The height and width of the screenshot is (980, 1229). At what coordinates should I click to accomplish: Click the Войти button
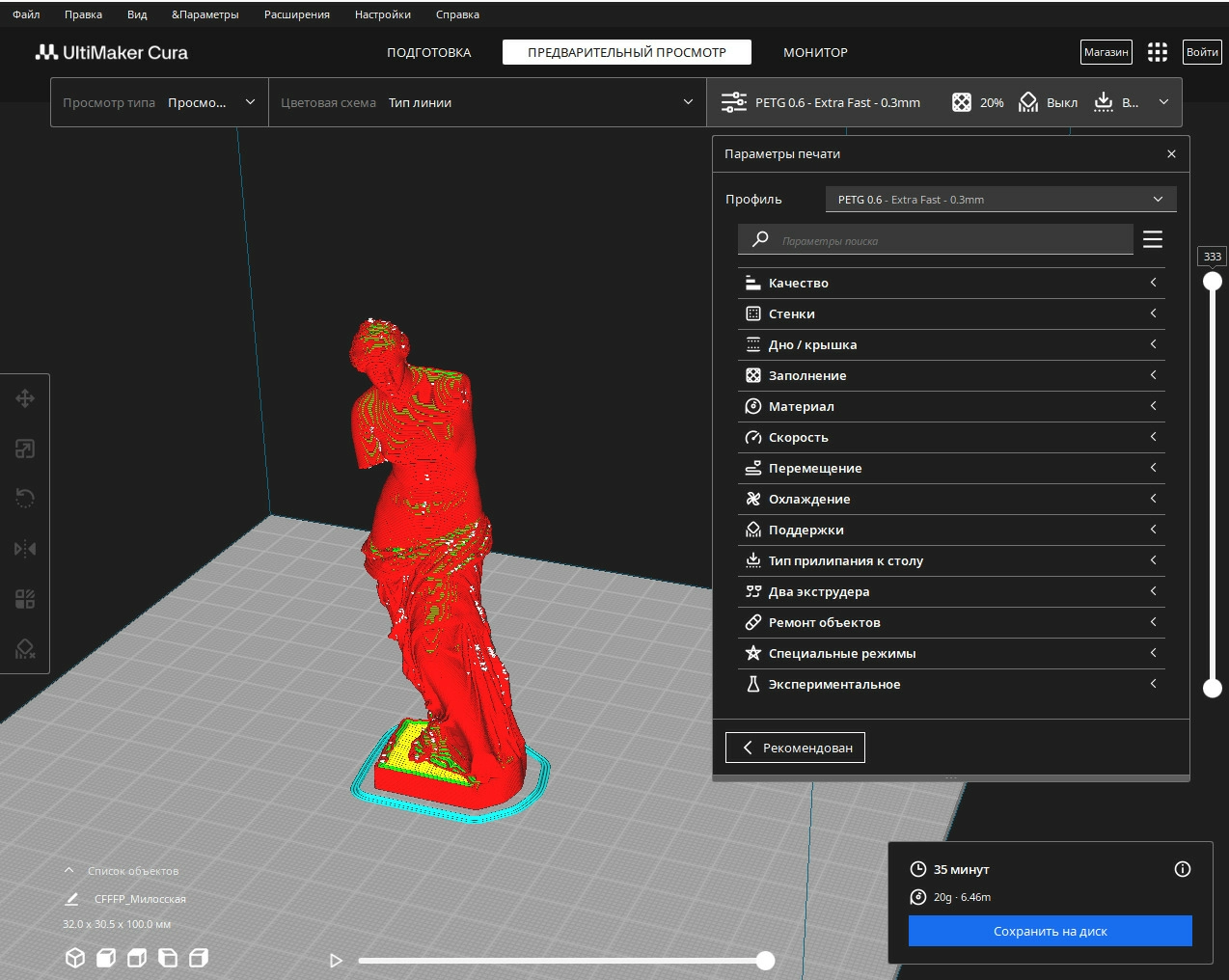click(x=1202, y=52)
